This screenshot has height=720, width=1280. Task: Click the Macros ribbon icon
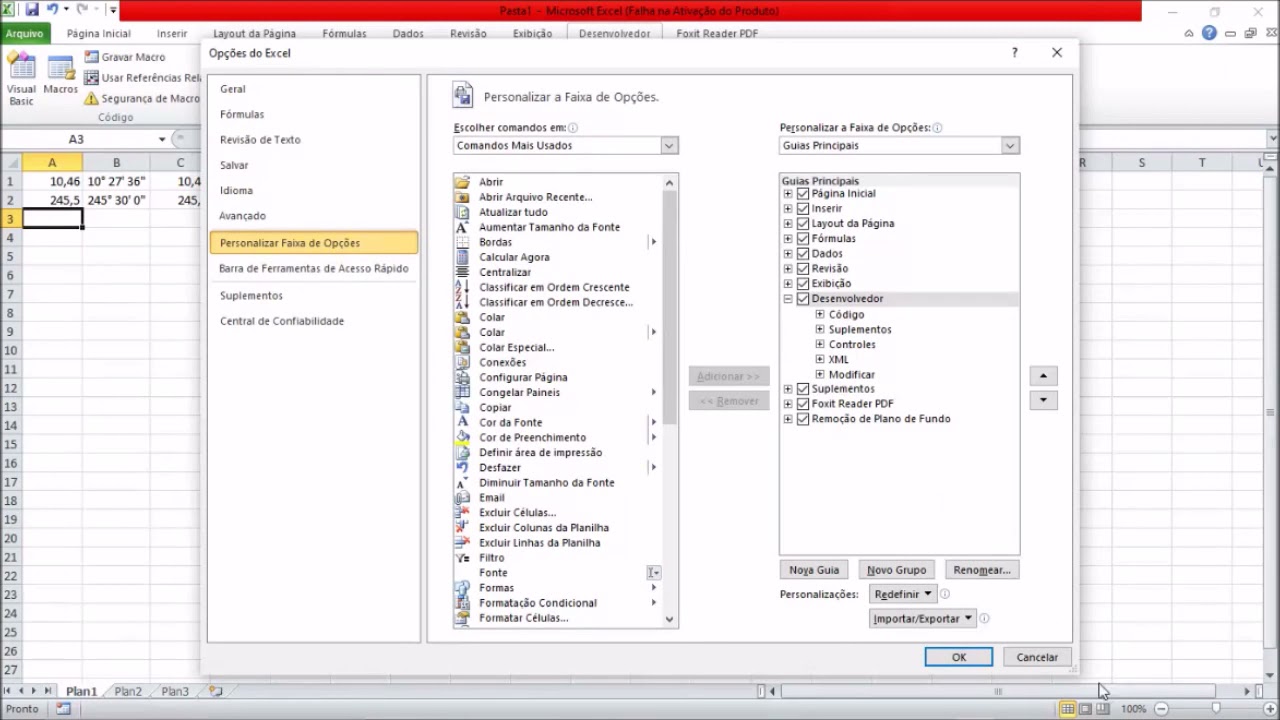click(x=60, y=68)
